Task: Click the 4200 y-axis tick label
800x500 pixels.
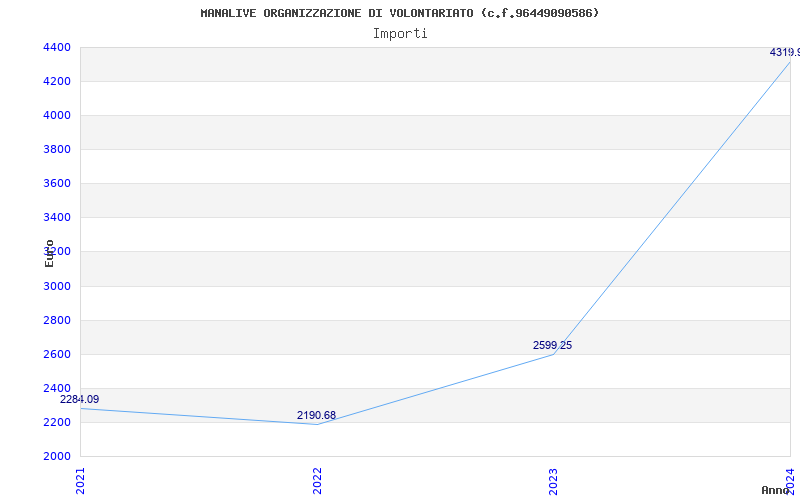Action: (x=57, y=82)
